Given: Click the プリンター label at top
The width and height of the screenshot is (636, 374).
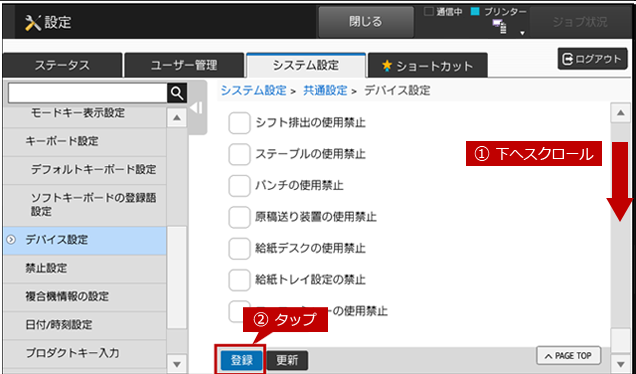Looking at the screenshot, I should (x=505, y=12).
